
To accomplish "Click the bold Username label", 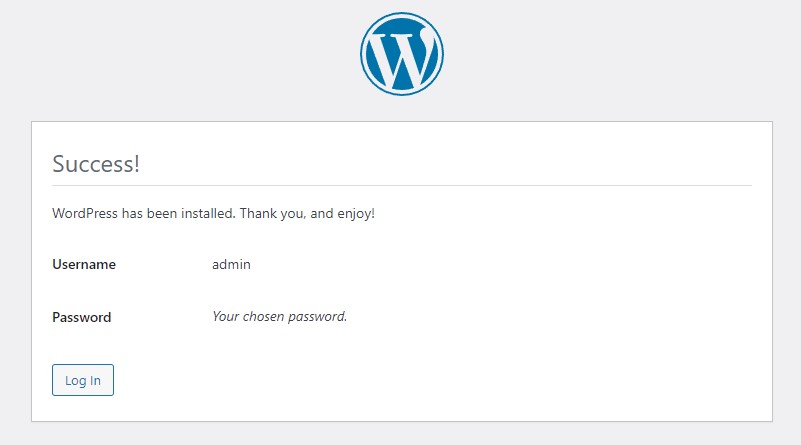I will pyautogui.click(x=84, y=264).
